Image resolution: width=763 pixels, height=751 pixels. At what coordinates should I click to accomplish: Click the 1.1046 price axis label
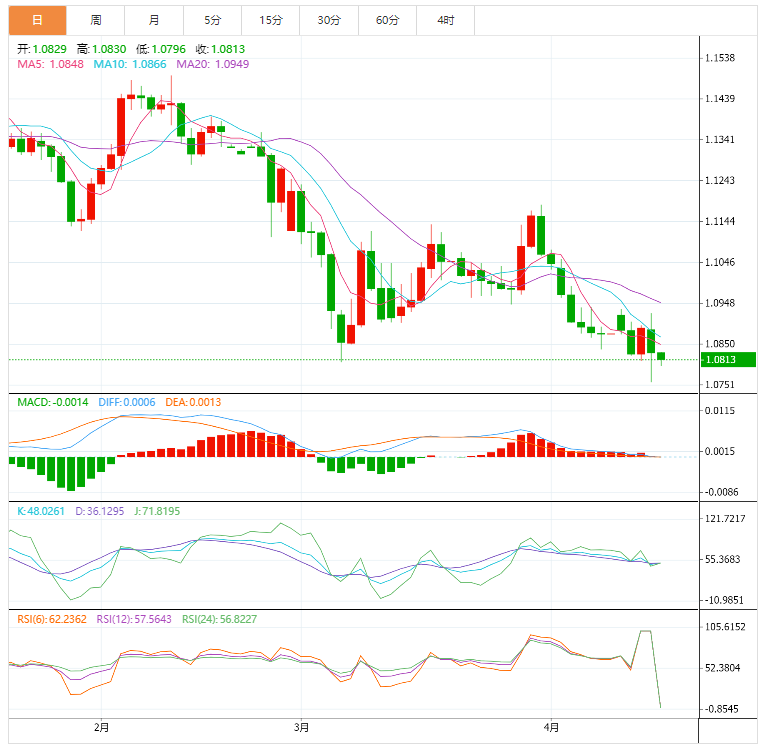tap(720, 262)
